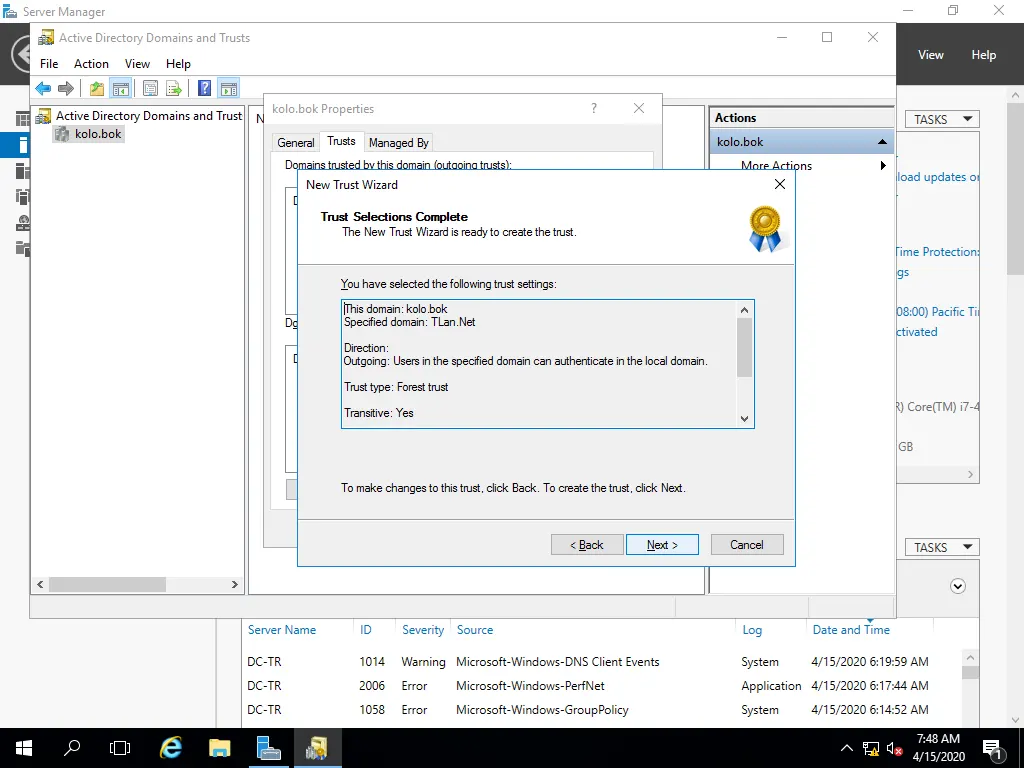Sort events by Server Name column

click(x=281, y=630)
